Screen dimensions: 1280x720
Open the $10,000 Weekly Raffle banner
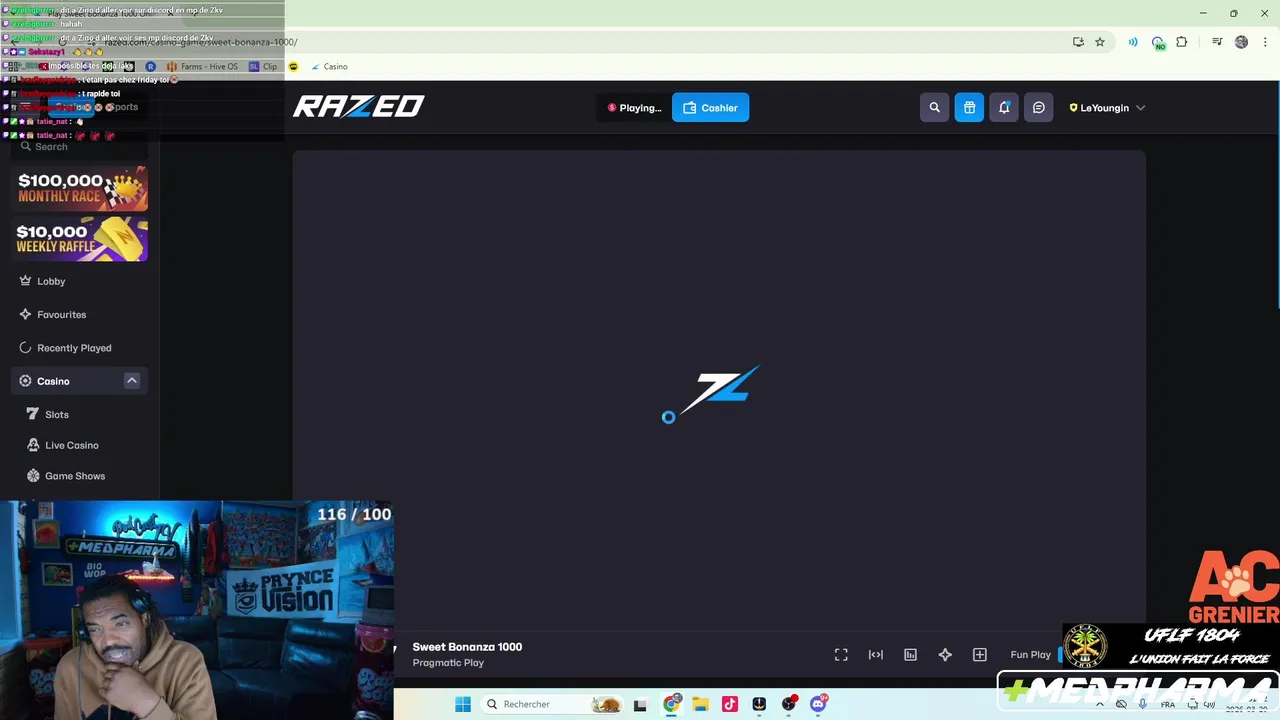point(82,239)
